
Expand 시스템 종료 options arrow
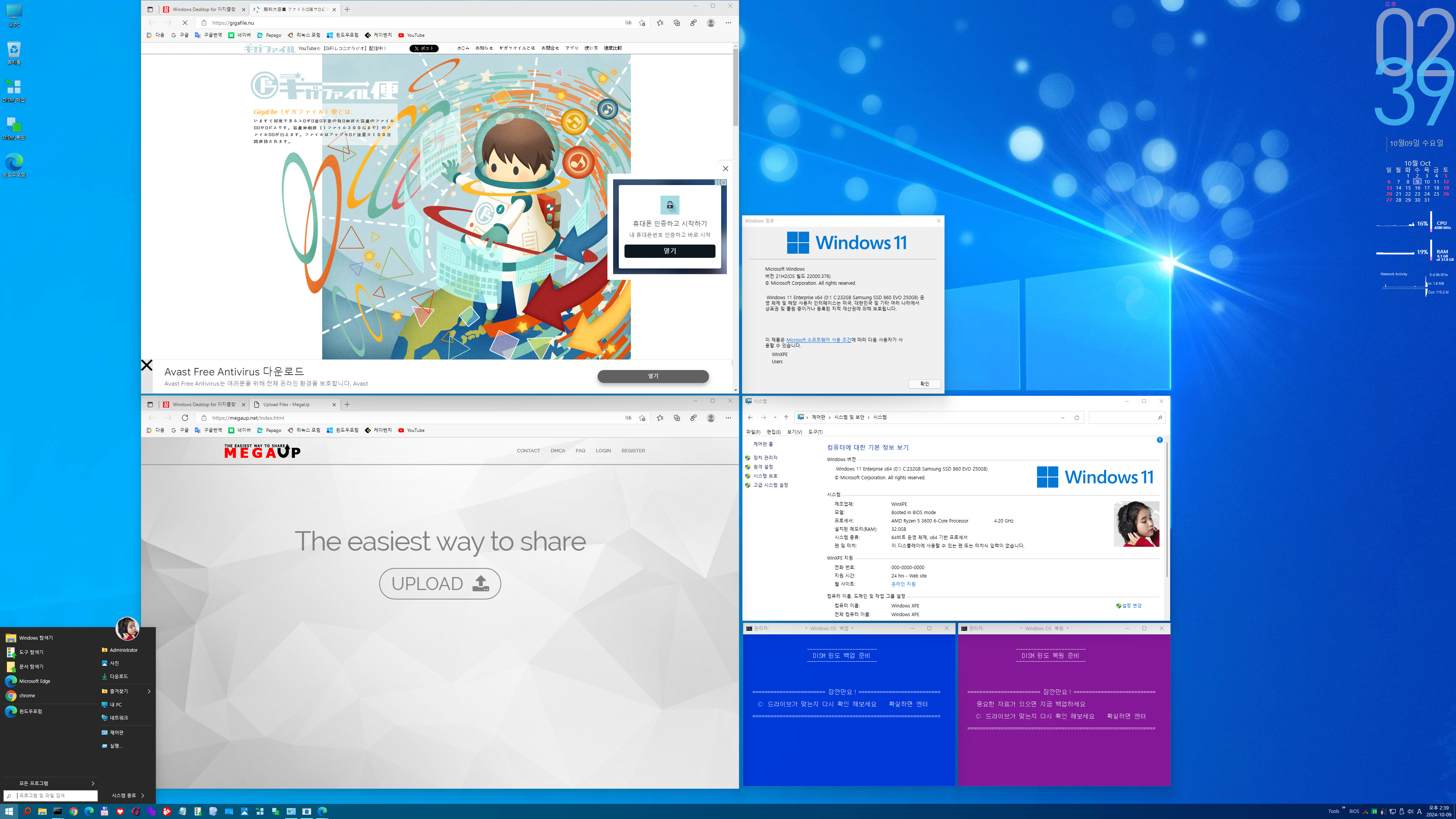point(143,795)
